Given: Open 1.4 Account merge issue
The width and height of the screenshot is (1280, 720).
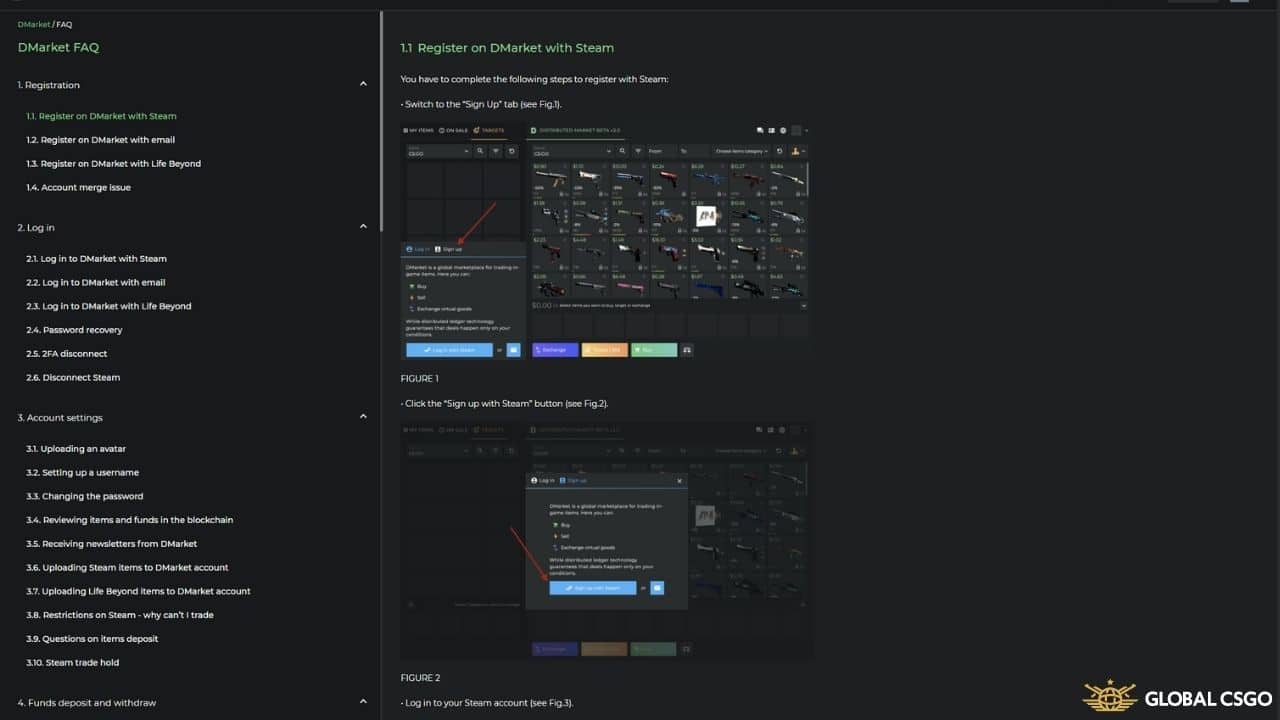Looking at the screenshot, I should (x=79, y=188).
